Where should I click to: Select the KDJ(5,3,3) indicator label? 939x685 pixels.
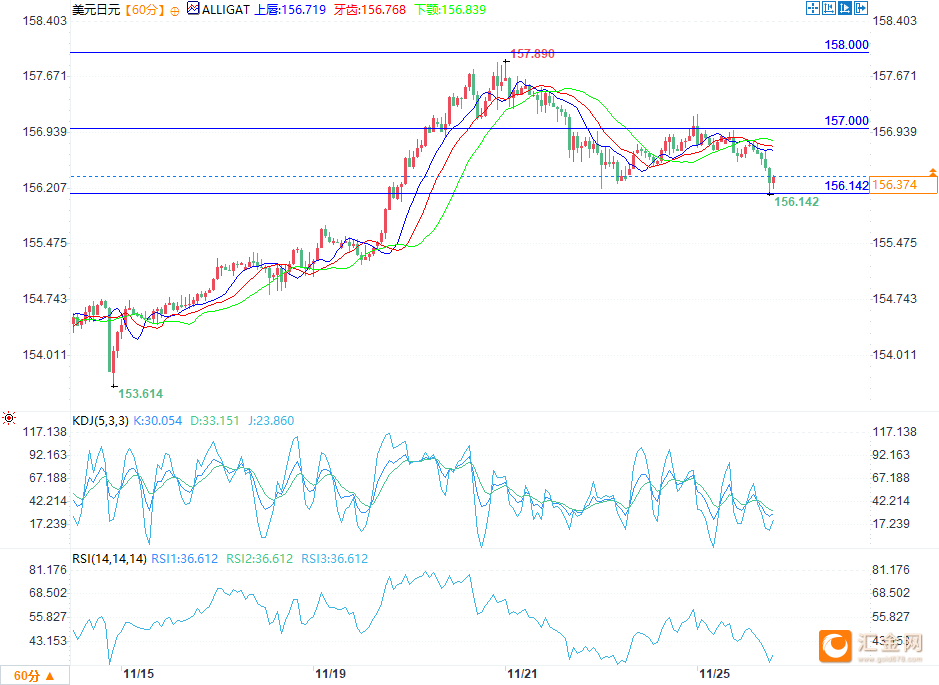click(x=98, y=421)
